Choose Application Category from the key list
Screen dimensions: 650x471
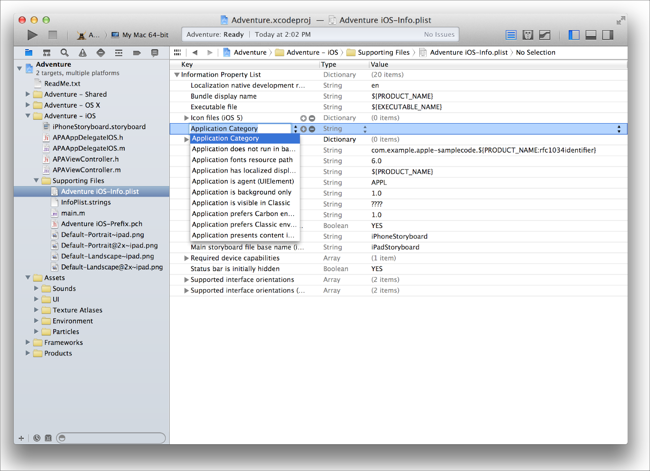[245, 138]
